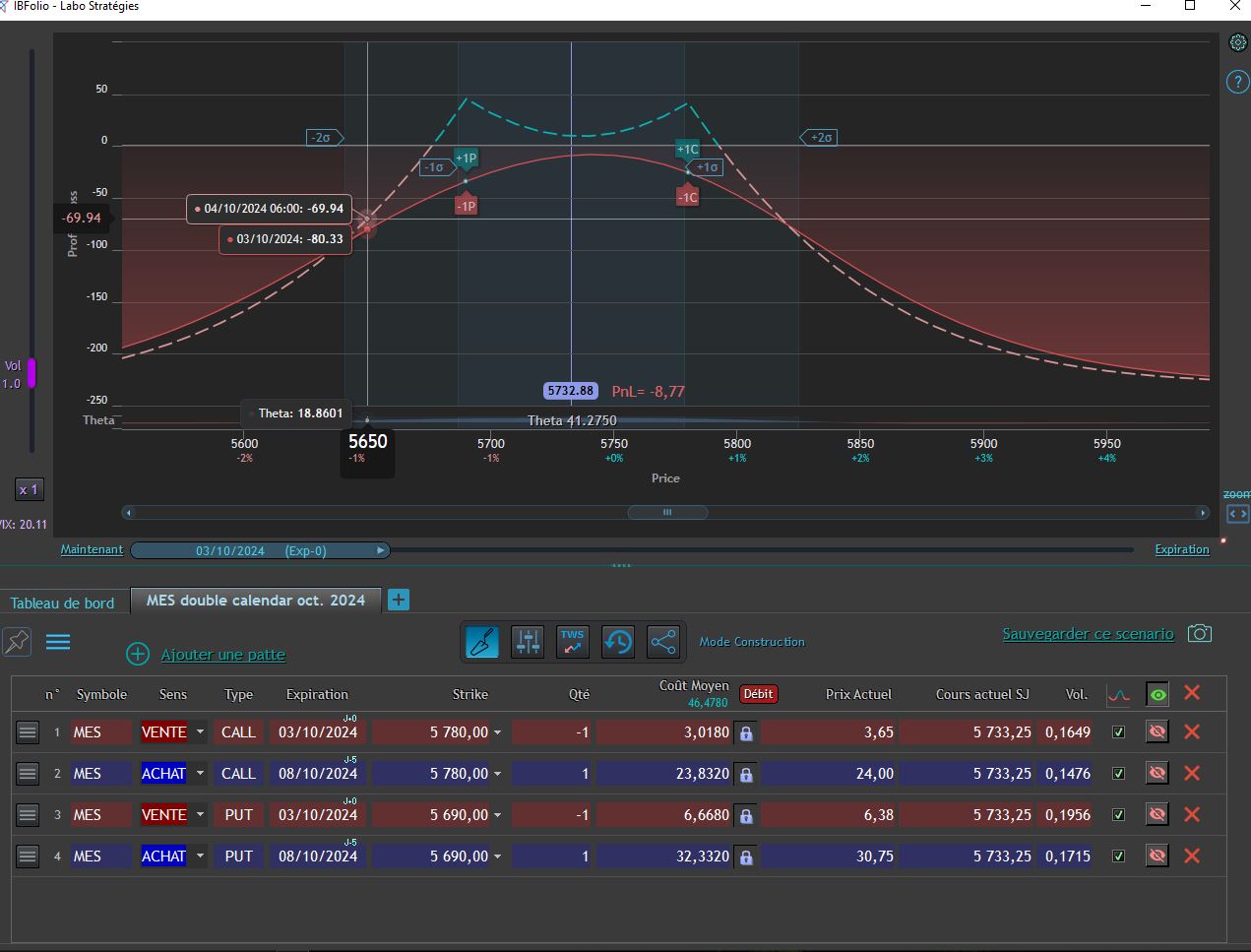Expand the strike dropdown for 5 690,00 row 4

497,857
